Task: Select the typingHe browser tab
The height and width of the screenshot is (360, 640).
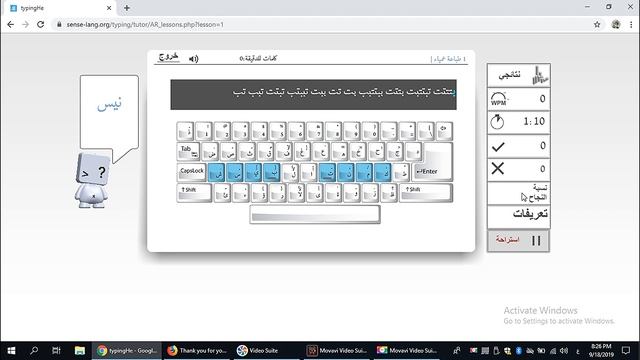Action: [61, 8]
